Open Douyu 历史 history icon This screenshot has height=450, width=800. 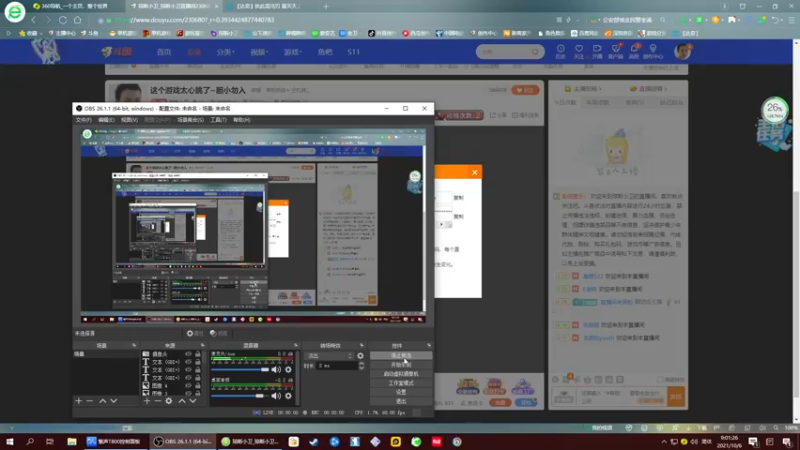[560, 51]
